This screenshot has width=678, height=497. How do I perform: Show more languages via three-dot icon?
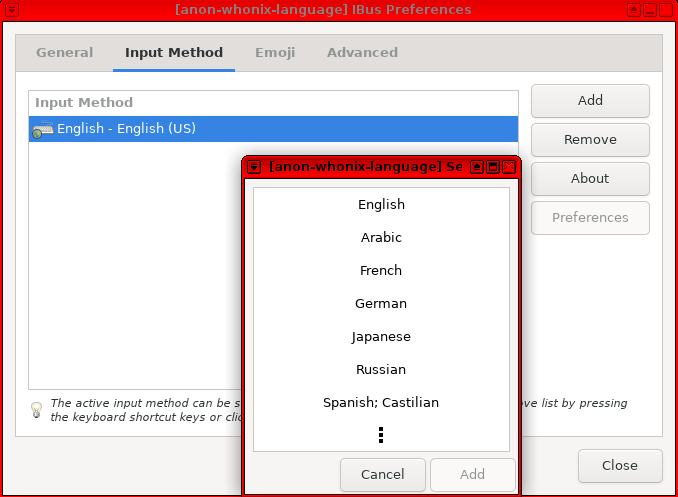coord(381,435)
